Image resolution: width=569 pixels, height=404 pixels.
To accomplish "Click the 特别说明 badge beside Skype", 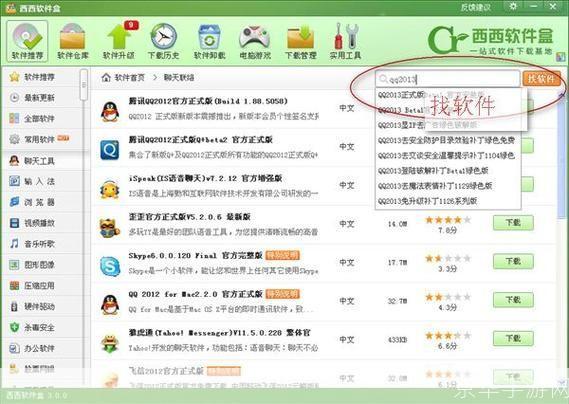I will tap(283, 256).
